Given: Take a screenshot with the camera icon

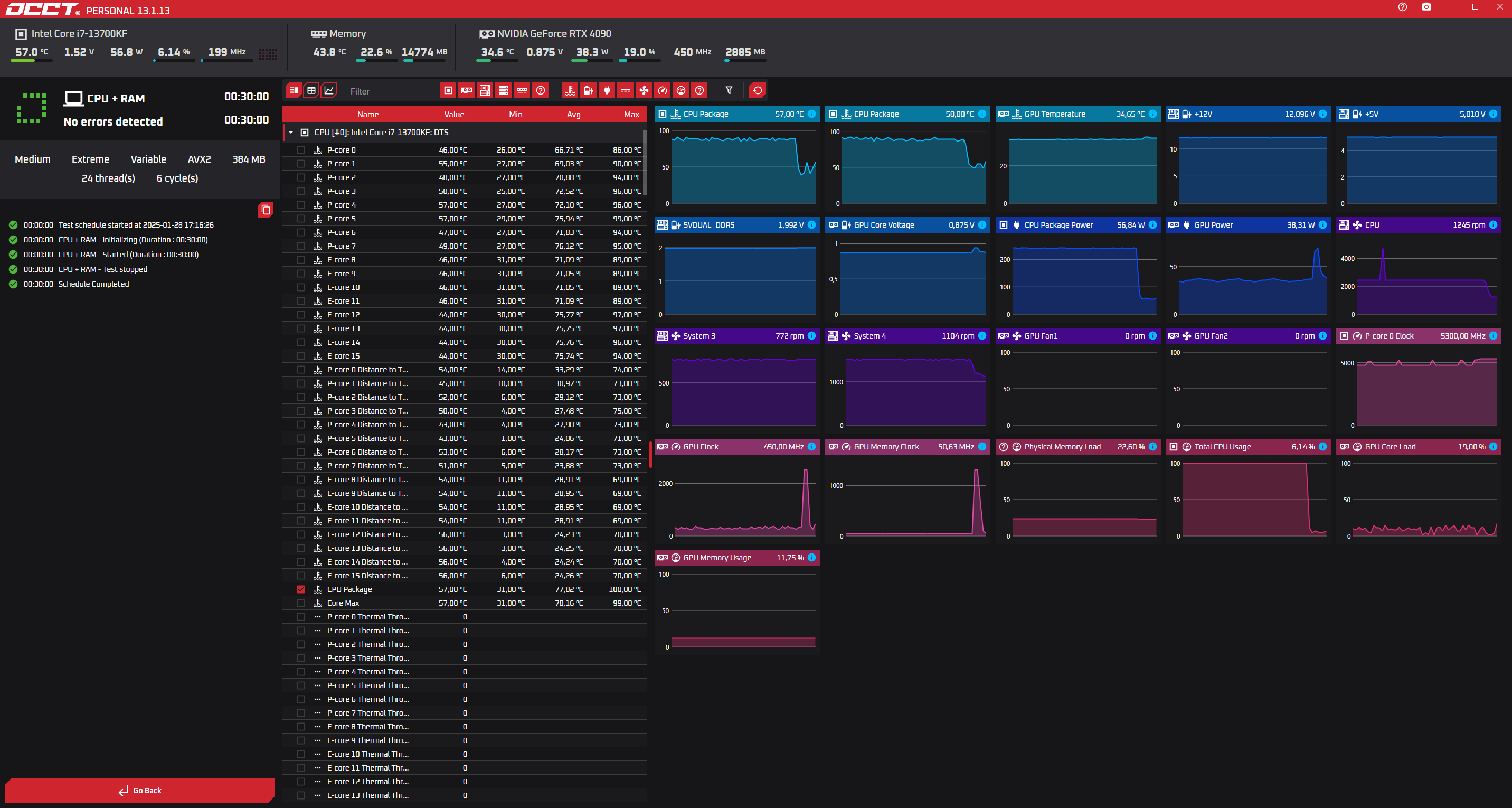Looking at the screenshot, I should tap(1426, 7).
